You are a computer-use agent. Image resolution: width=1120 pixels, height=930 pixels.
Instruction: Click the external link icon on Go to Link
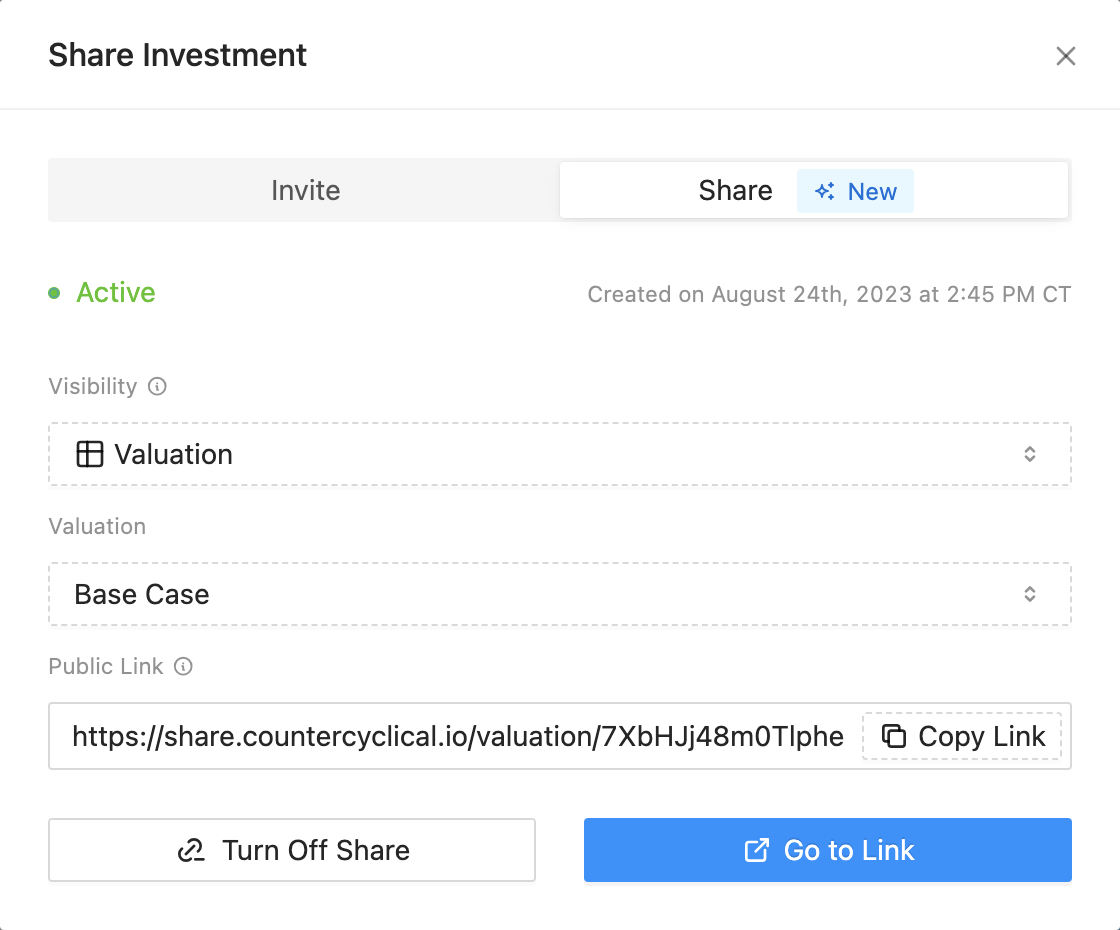point(757,851)
